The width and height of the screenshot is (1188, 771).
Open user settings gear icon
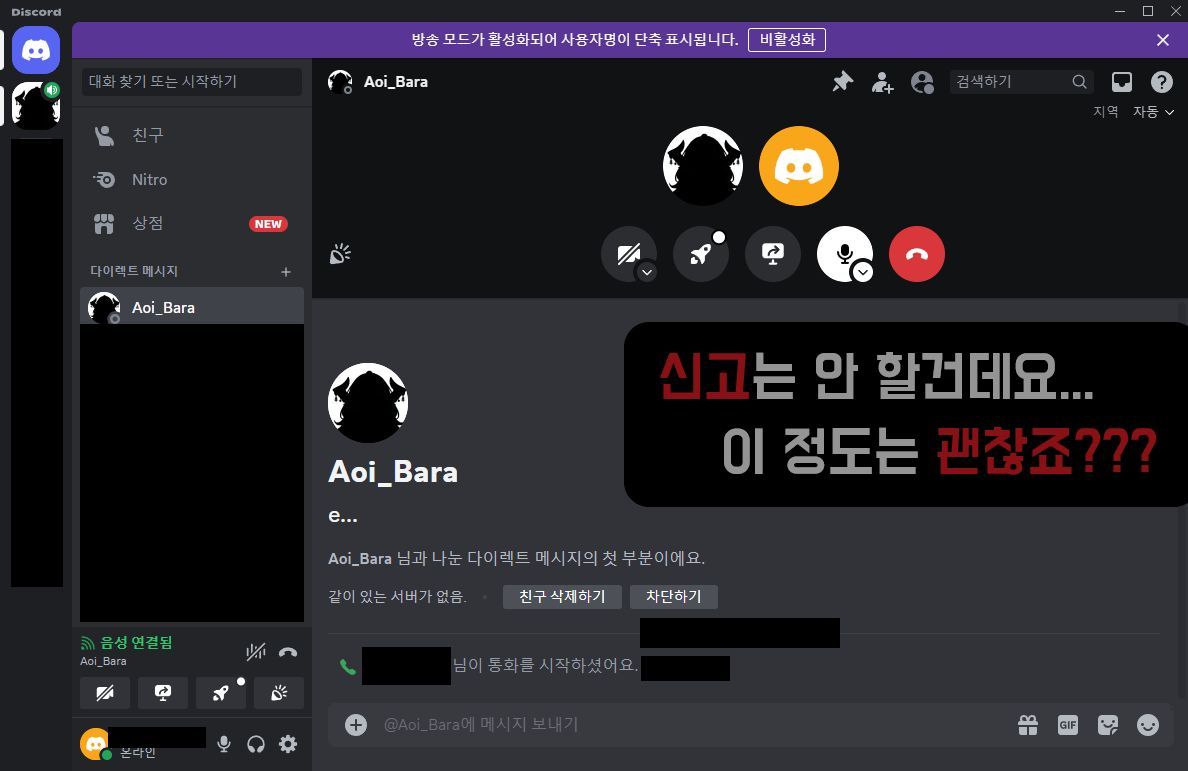tap(288, 744)
